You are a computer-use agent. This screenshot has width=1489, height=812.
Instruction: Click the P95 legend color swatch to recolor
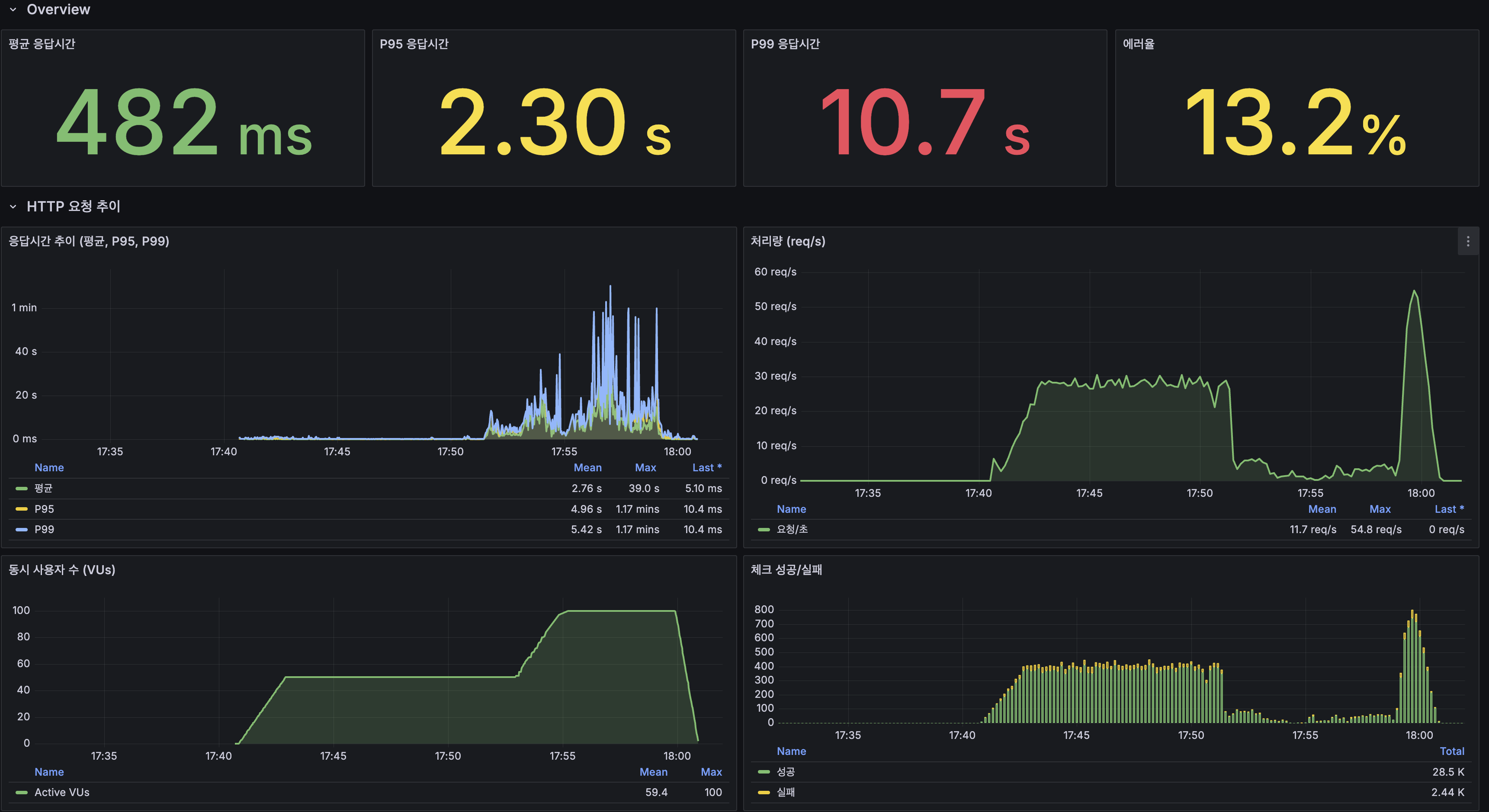click(x=21, y=508)
